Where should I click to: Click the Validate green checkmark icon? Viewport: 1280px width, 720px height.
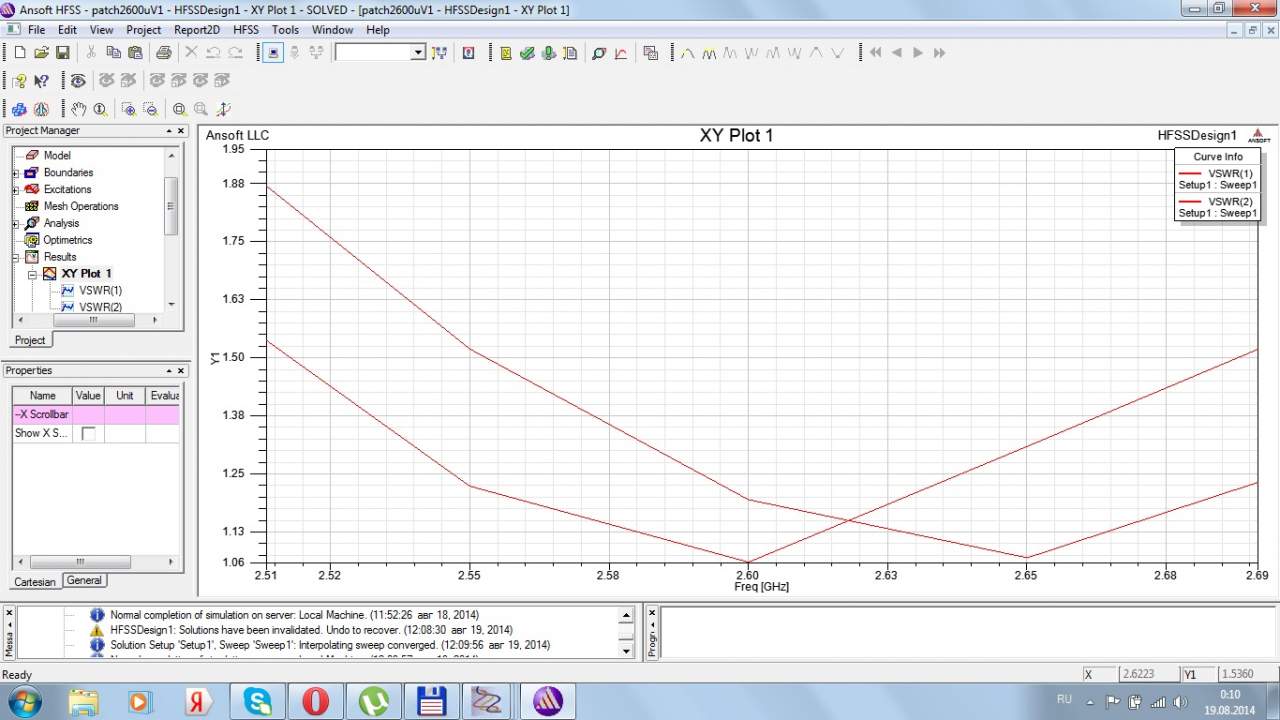pyautogui.click(x=527, y=53)
